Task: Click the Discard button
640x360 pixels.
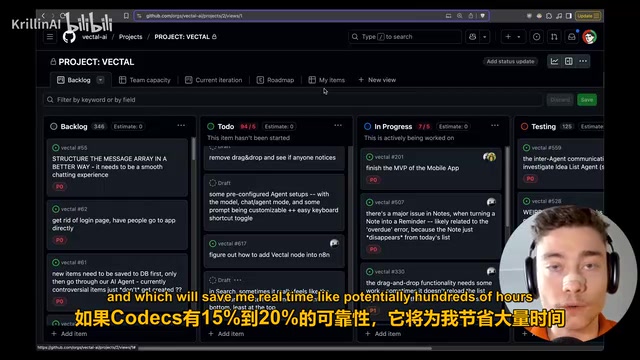Action: 560,100
